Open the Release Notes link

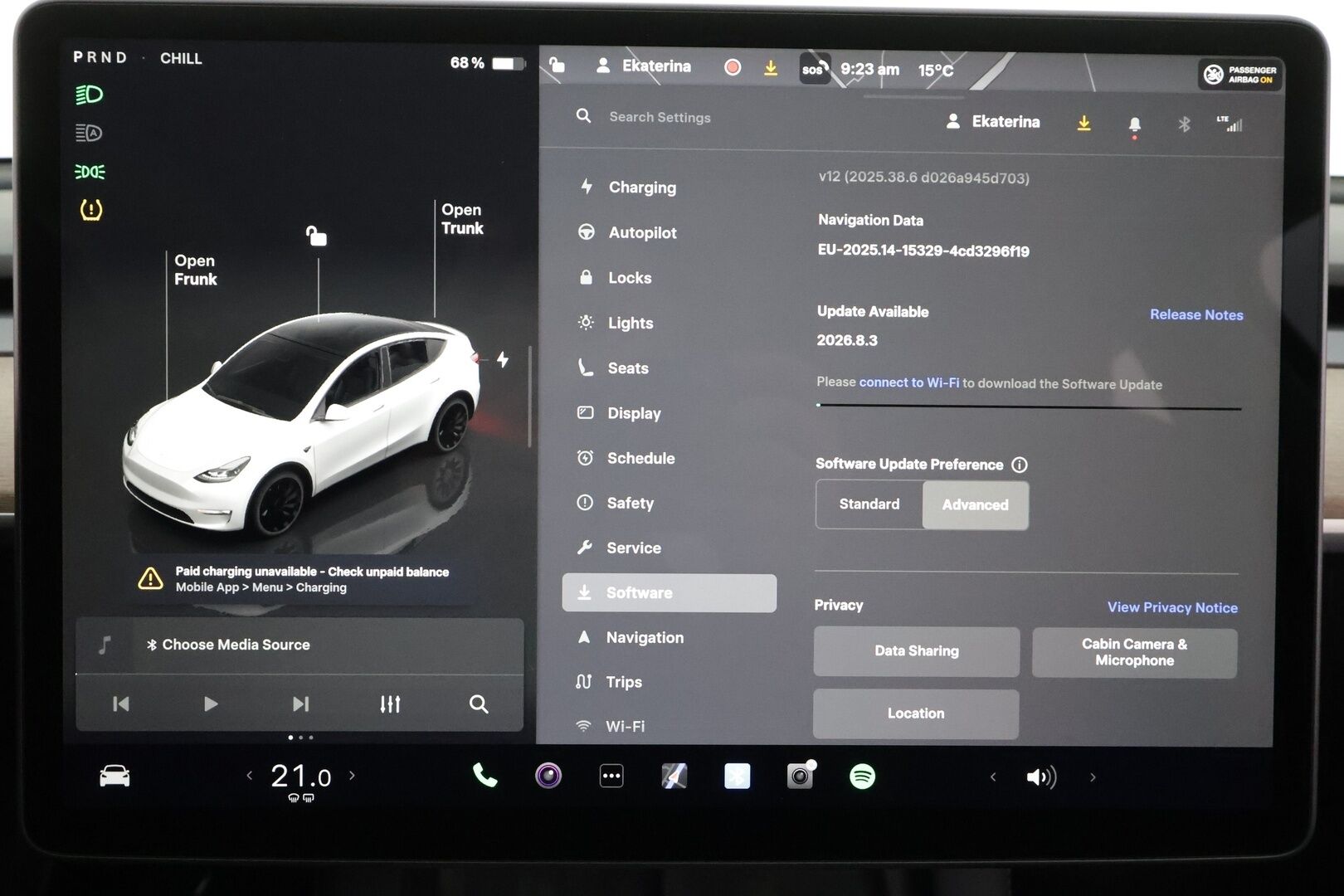coord(1196,314)
